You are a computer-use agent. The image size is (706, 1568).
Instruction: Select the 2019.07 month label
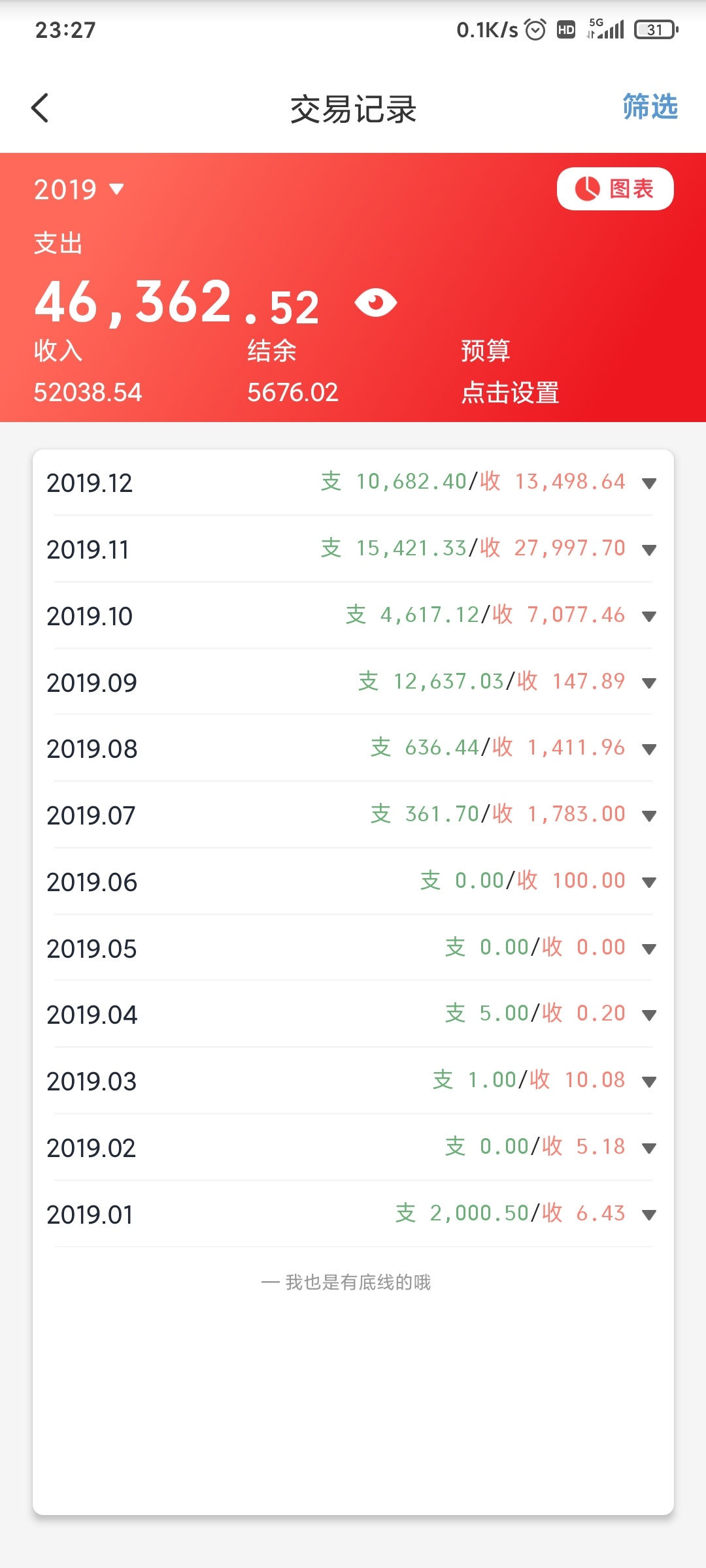coord(91,816)
